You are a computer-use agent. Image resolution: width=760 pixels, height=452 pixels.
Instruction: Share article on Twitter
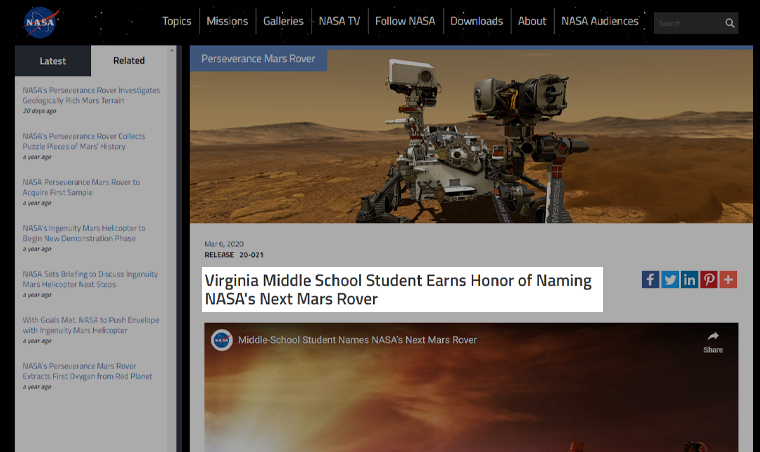(670, 280)
